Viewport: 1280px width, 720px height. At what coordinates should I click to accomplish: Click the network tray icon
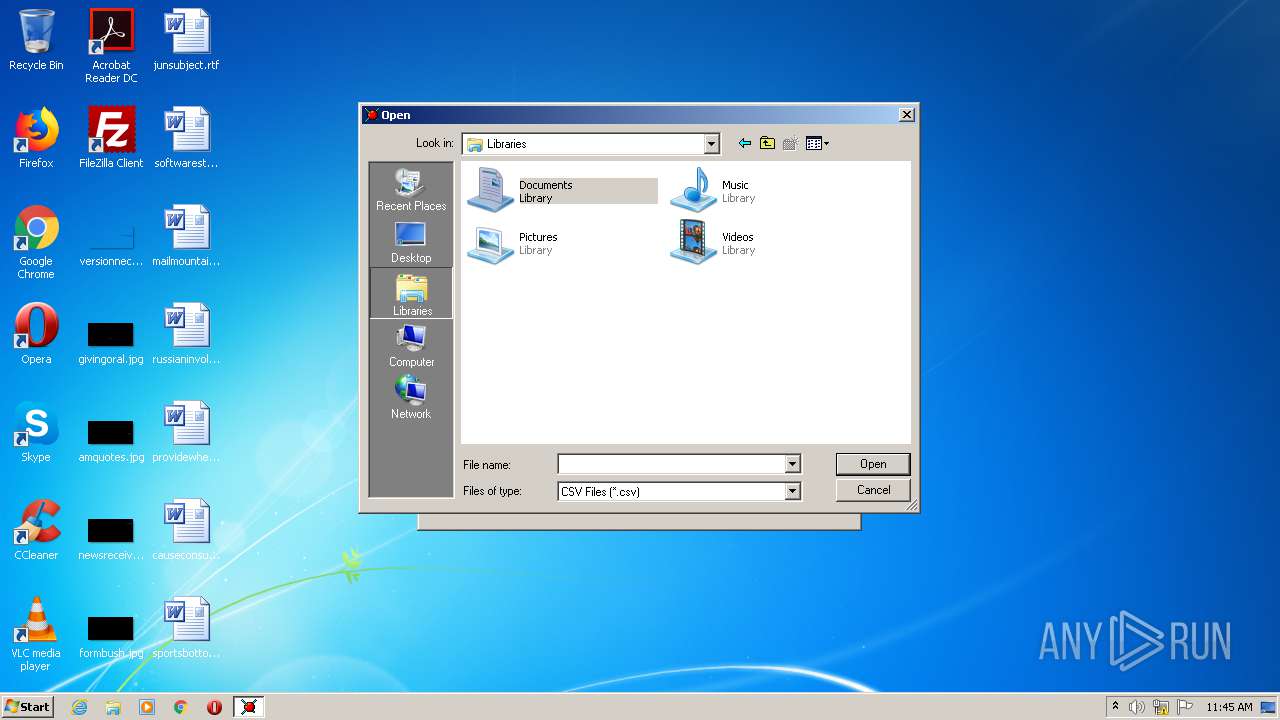(1161, 707)
